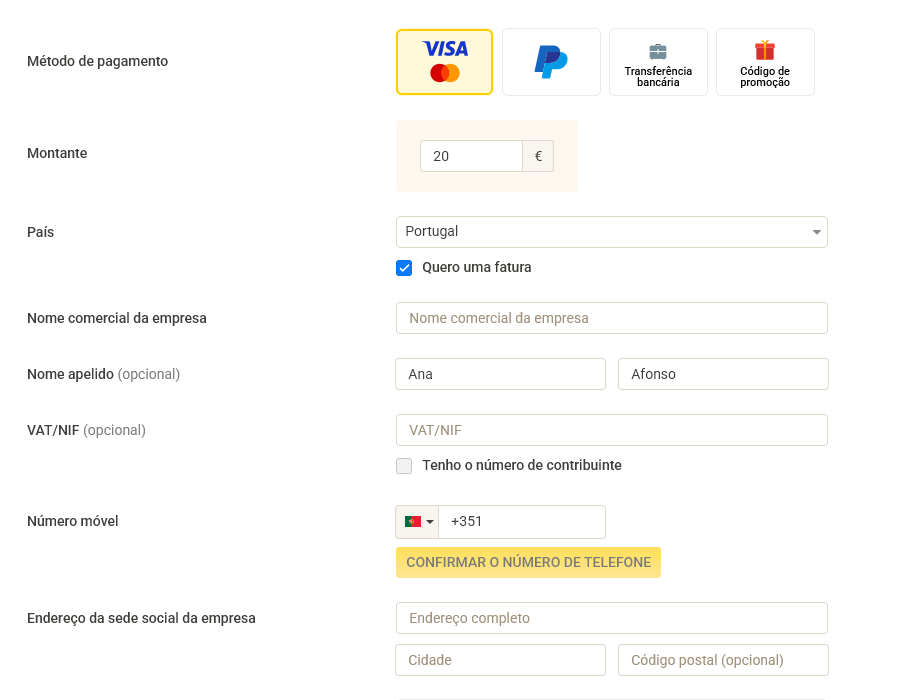Edit the surname field Afonso
Screen dimensions: 898x700
(x=723, y=374)
